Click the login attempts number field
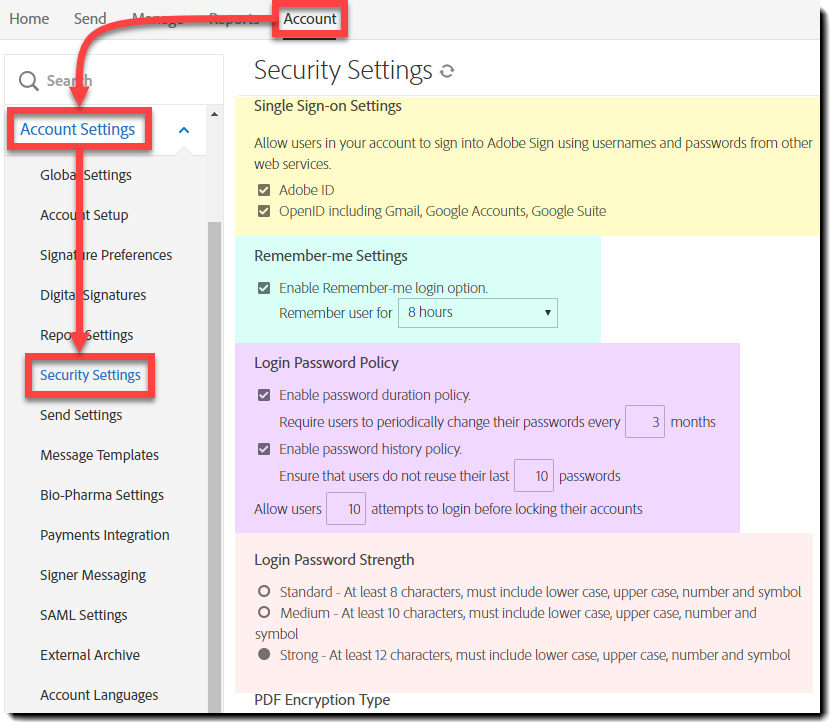Viewport: 830px width, 722px height. click(346, 509)
